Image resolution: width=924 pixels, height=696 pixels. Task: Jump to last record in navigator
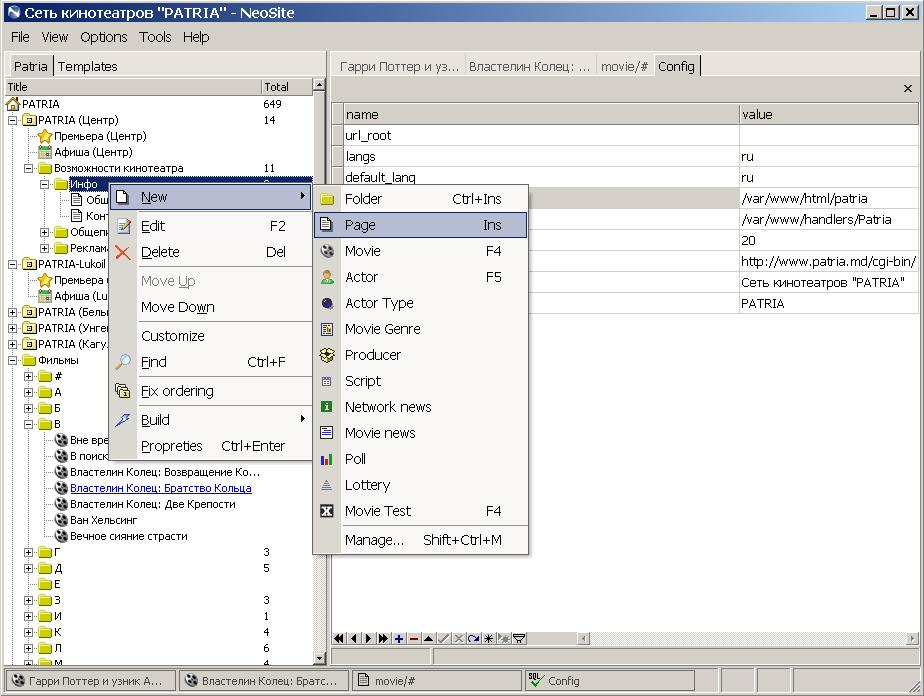(x=384, y=638)
